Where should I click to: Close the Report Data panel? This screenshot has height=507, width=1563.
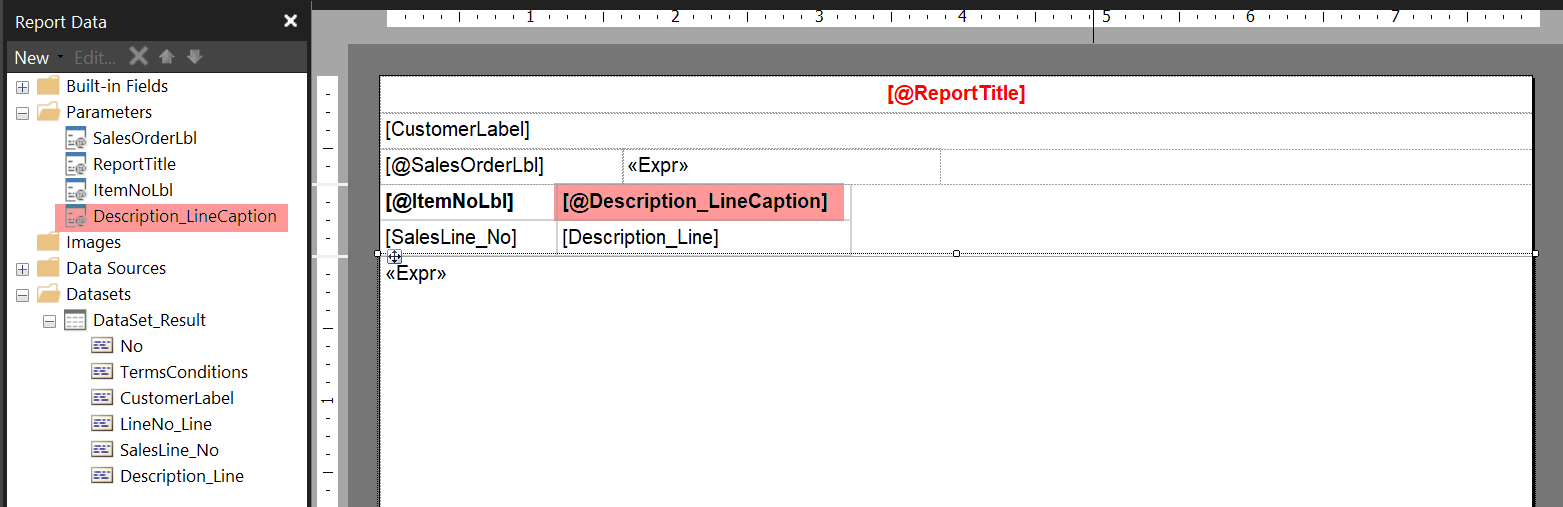tap(290, 21)
